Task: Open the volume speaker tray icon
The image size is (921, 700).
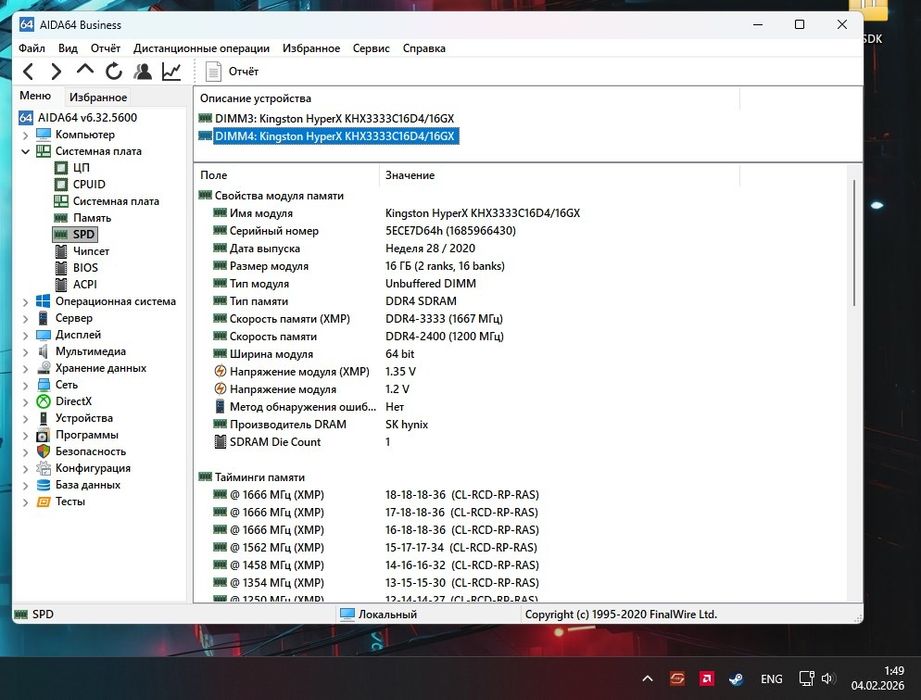Action: (828, 679)
